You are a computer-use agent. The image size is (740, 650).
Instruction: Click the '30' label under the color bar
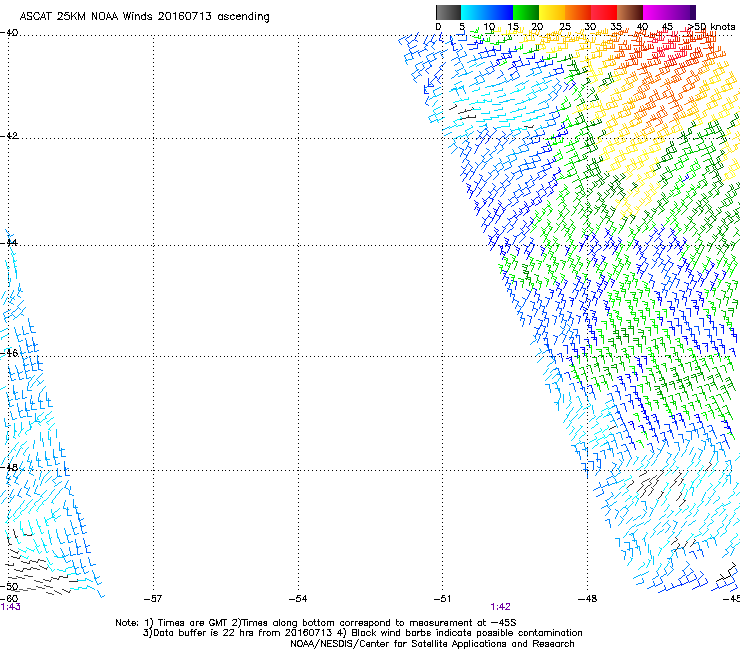pyautogui.click(x=590, y=27)
